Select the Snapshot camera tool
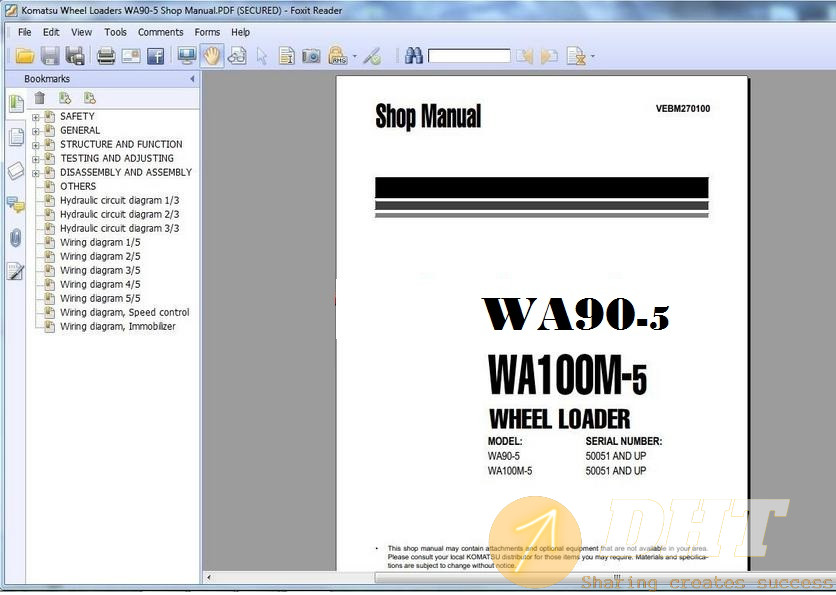Image resolution: width=836 pixels, height=595 pixels. pos(311,55)
